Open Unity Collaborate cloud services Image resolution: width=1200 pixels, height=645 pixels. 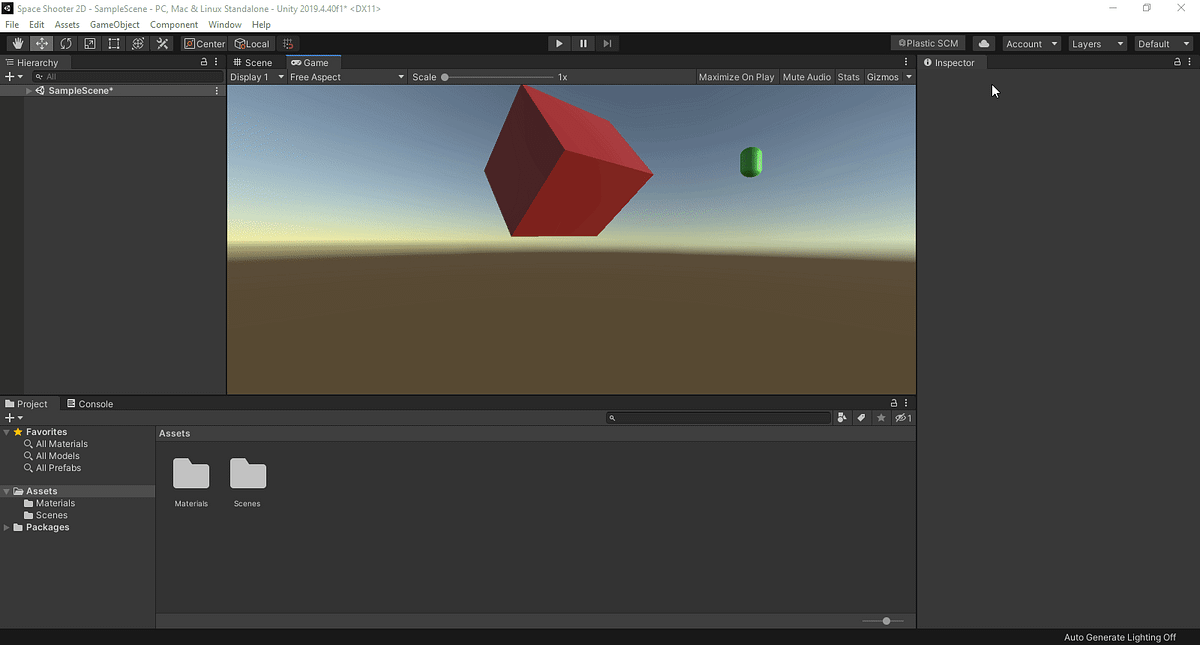tap(984, 43)
